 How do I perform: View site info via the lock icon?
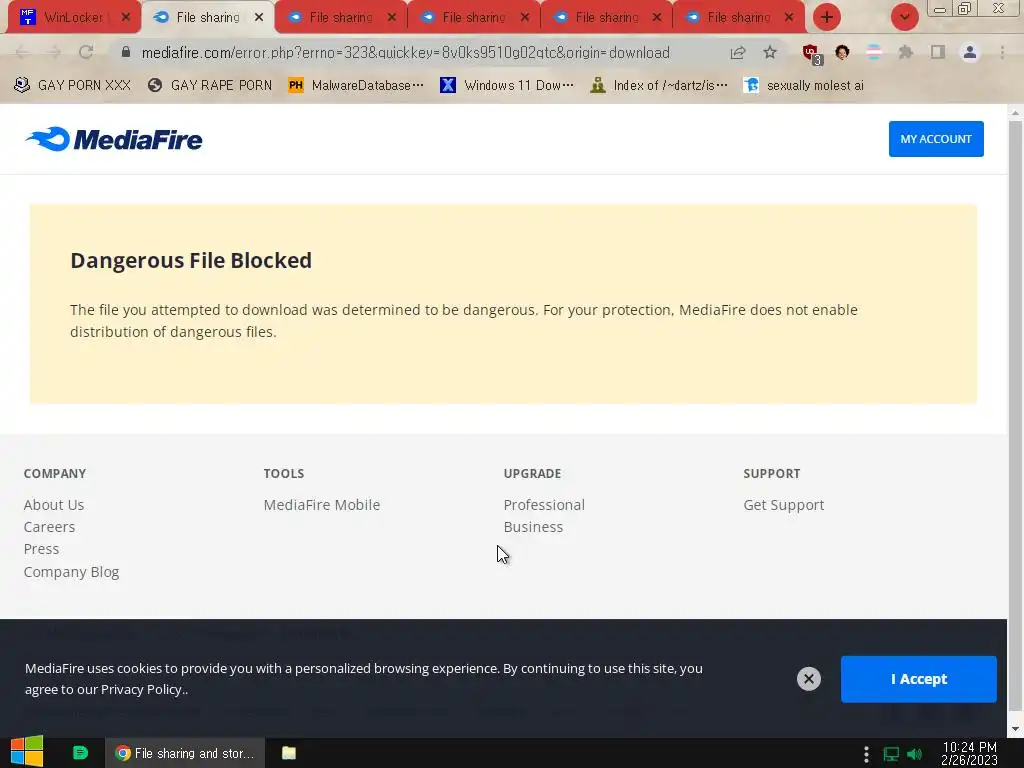point(126,52)
